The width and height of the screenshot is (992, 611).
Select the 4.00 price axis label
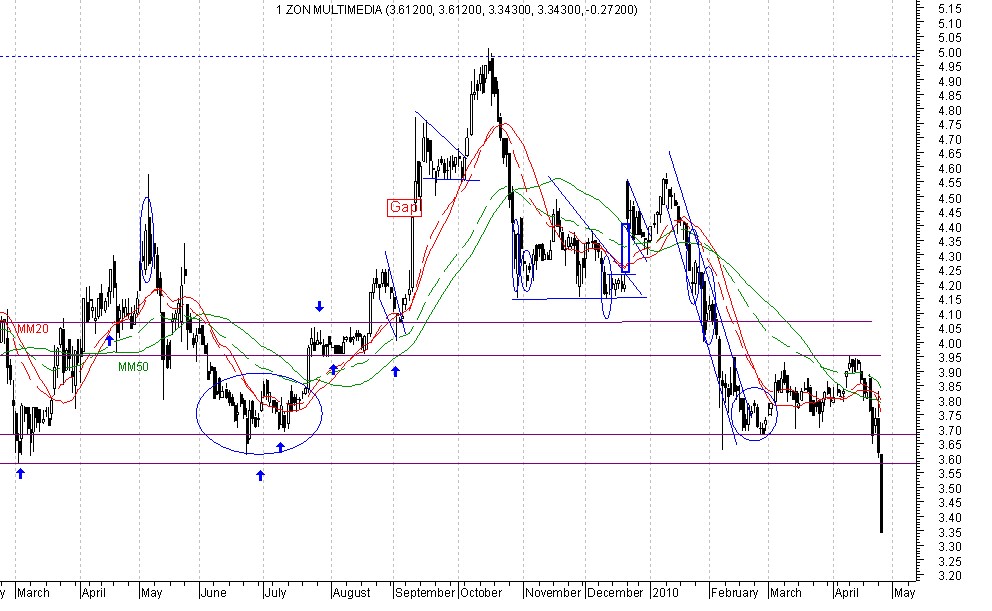pos(951,344)
